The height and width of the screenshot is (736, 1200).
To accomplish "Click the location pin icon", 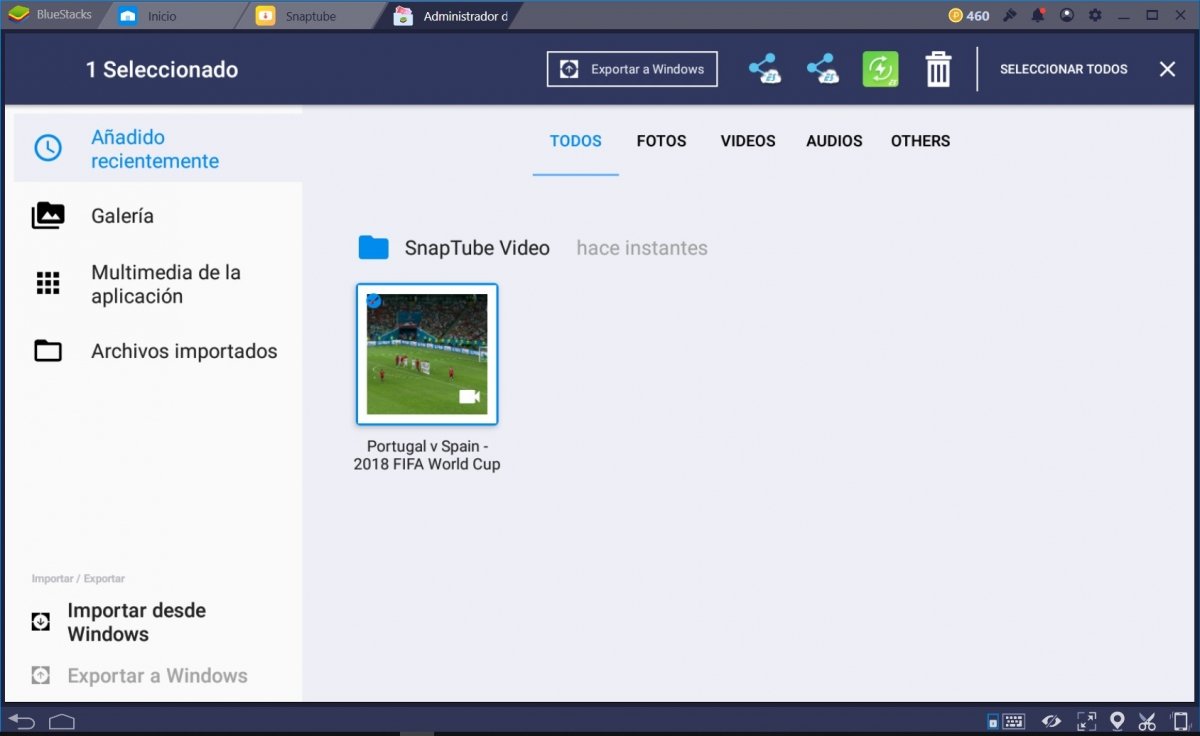I will coord(1117,721).
